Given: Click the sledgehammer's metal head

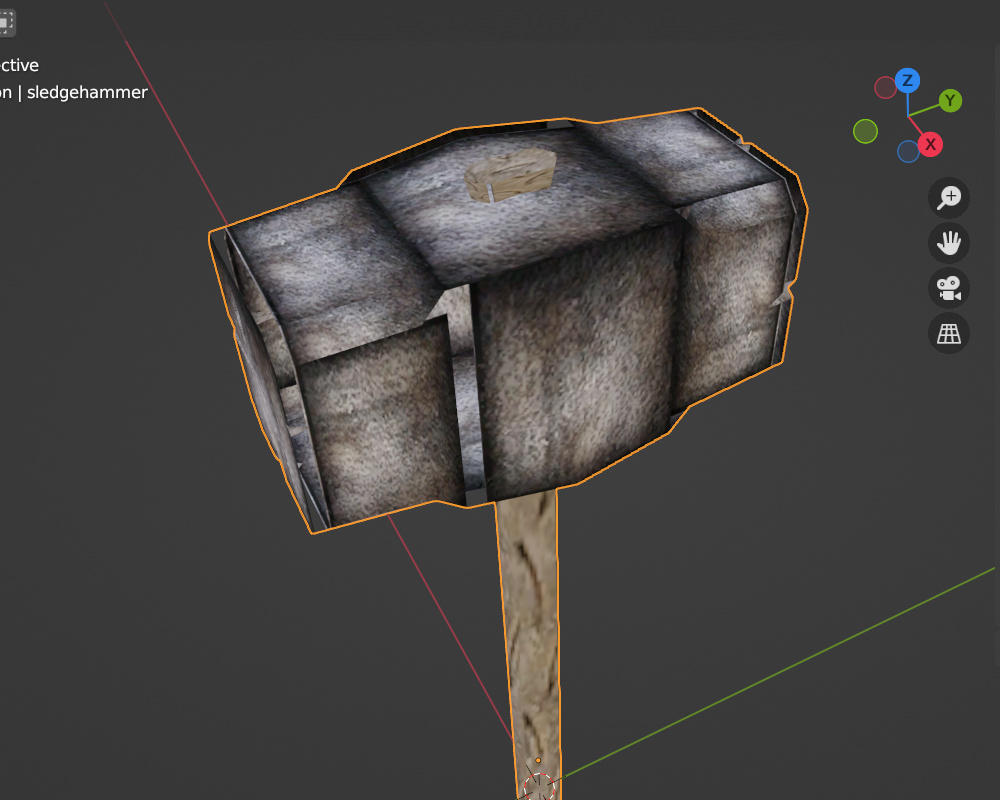Looking at the screenshot, I should click(x=570, y=380).
